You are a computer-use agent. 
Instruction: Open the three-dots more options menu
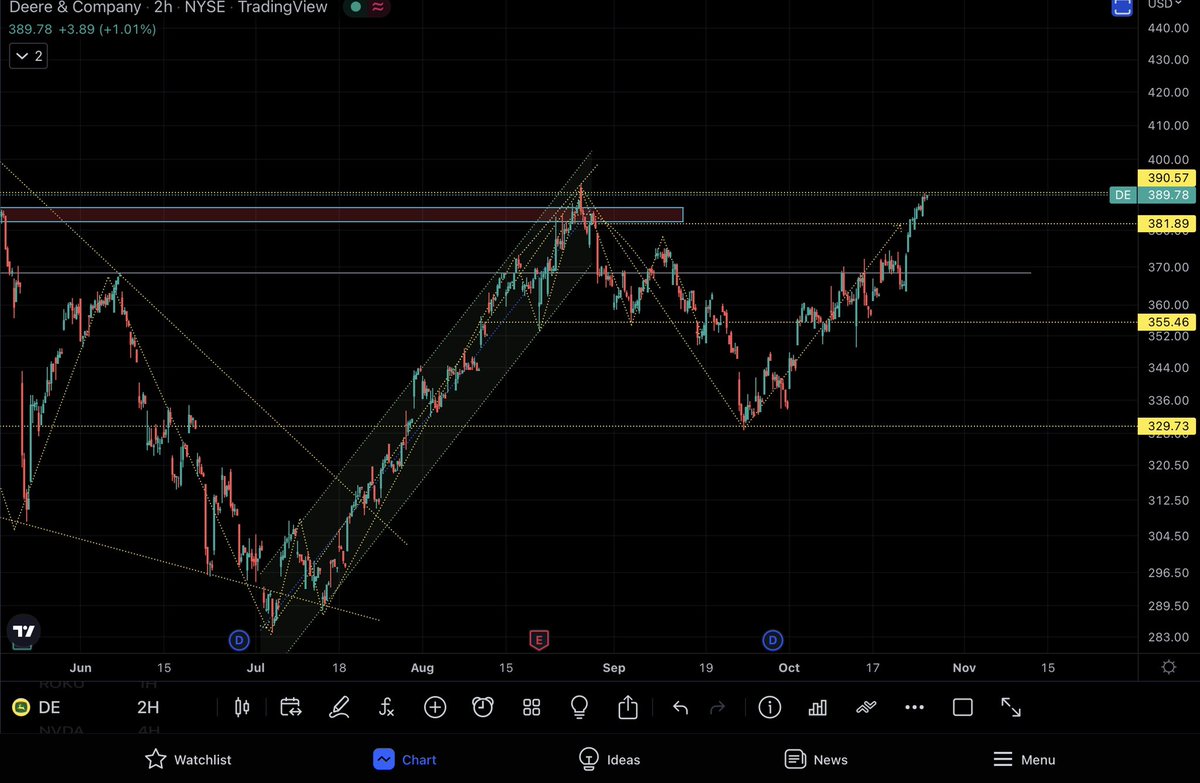[914, 708]
